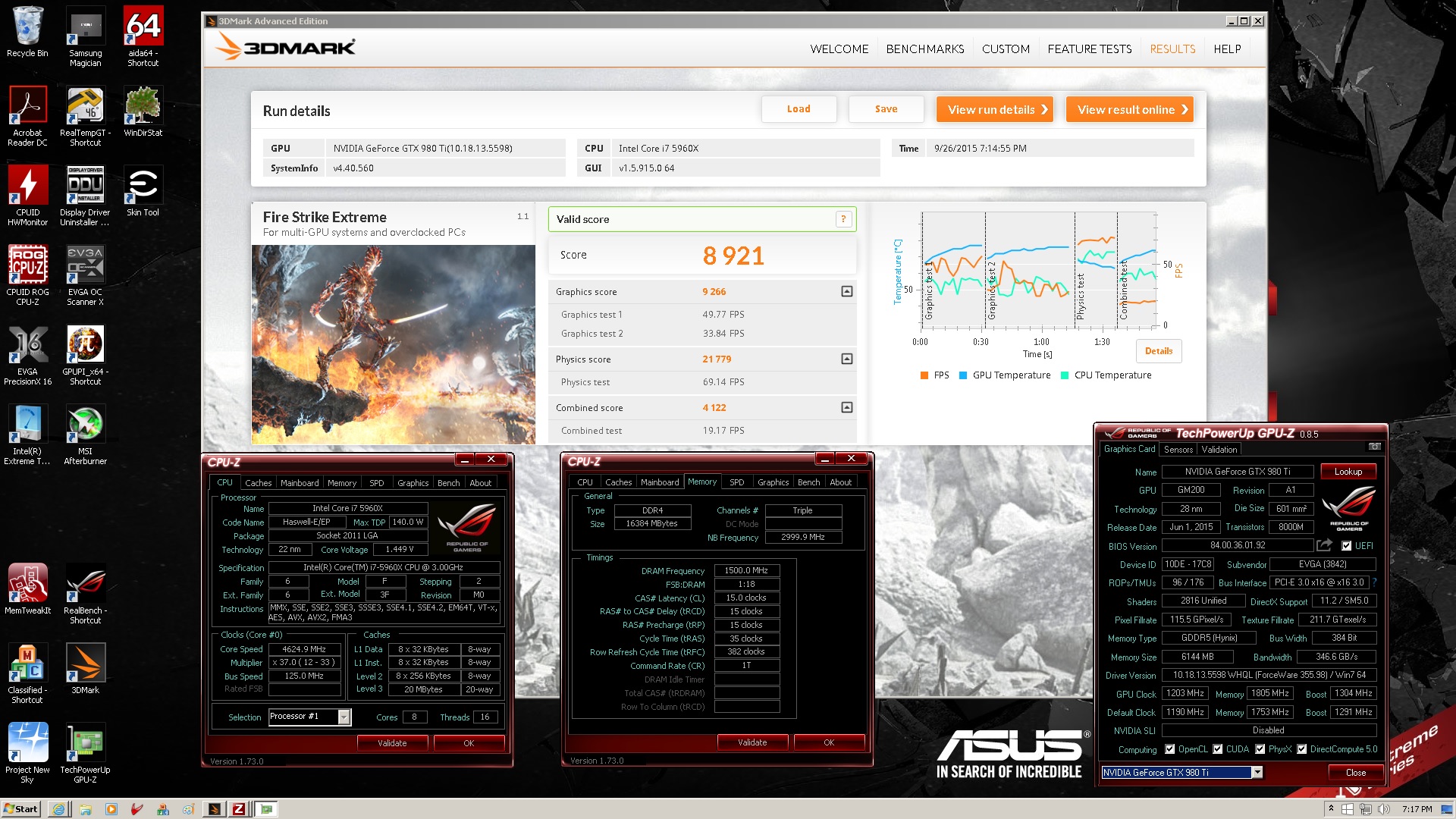1456x819 pixels.
Task: Click the Load button in Run details
Action: (x=799, y=109)
